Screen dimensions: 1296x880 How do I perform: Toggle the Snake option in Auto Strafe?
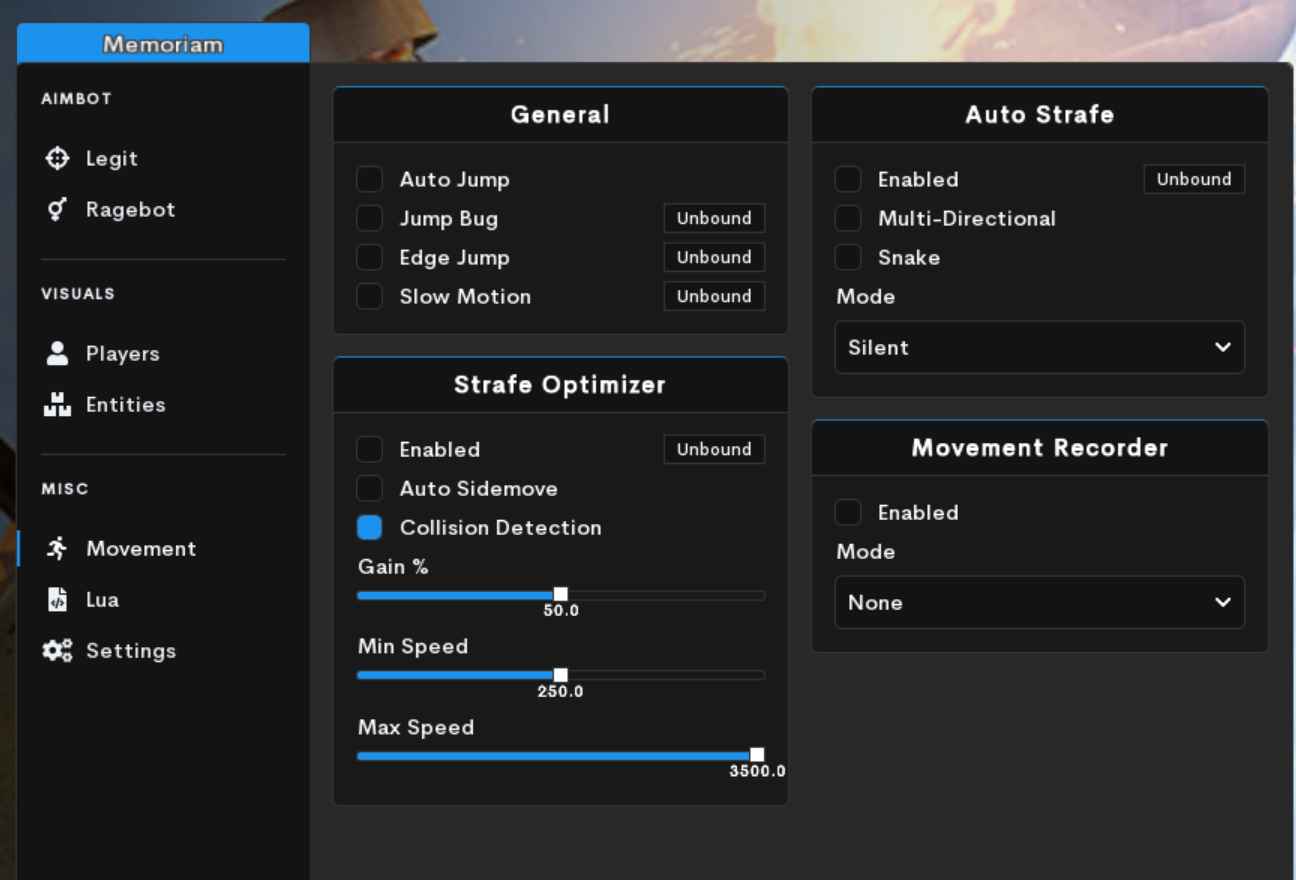pos(848,257)
